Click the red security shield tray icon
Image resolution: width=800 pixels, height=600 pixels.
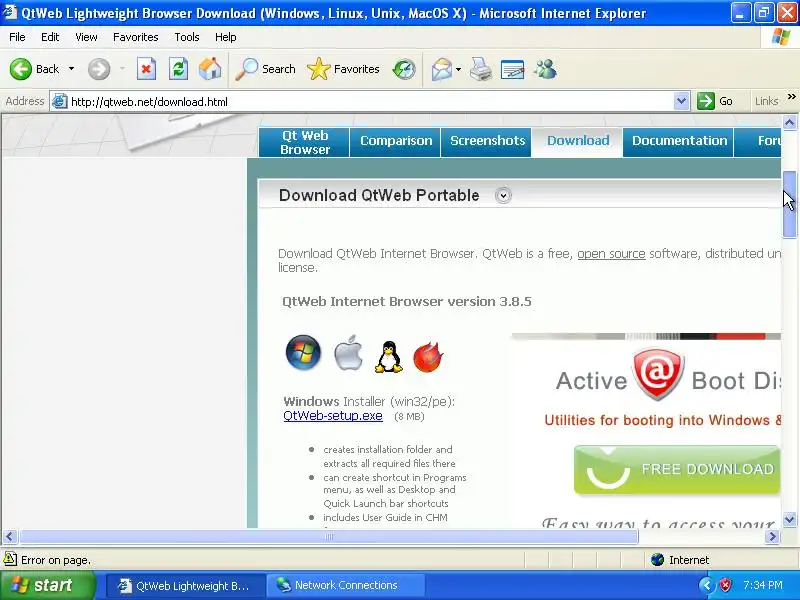click(x=725, y=585)
